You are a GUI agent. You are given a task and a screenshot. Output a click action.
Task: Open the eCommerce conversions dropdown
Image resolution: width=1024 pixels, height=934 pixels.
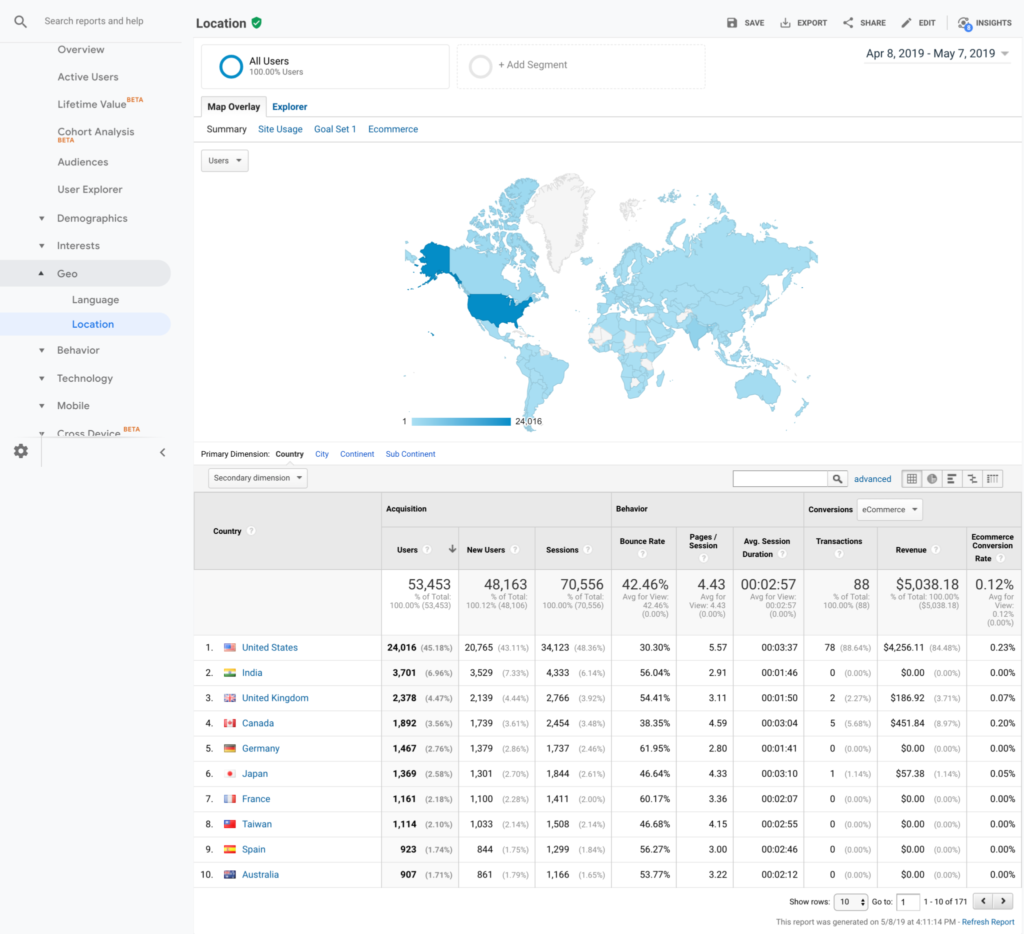889,509
